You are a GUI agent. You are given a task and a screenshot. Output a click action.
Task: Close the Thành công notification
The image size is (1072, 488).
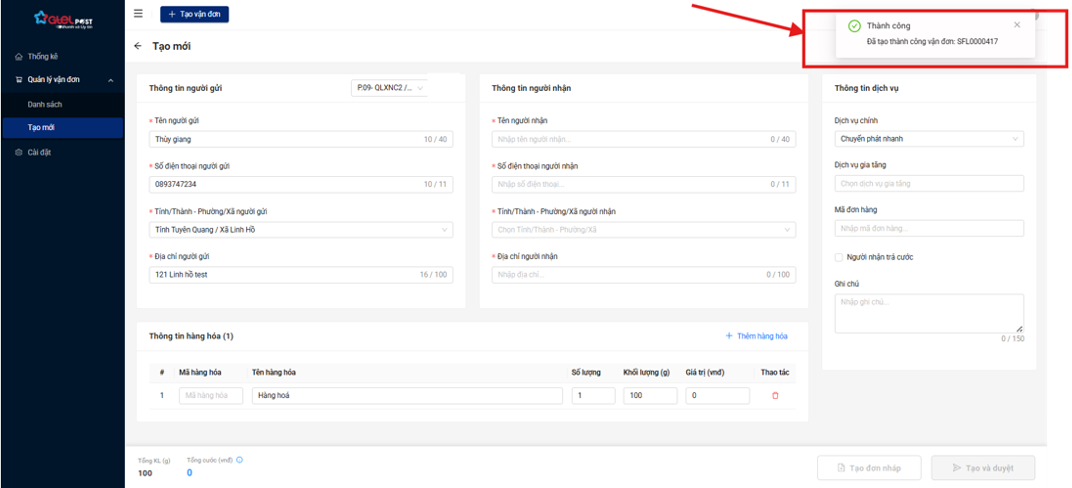tap(1017, 25)
